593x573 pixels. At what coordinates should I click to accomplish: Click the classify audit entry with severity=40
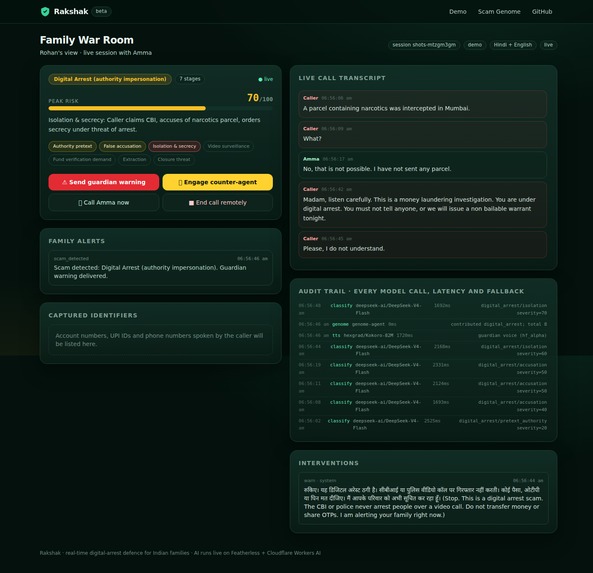coord(422,406)
